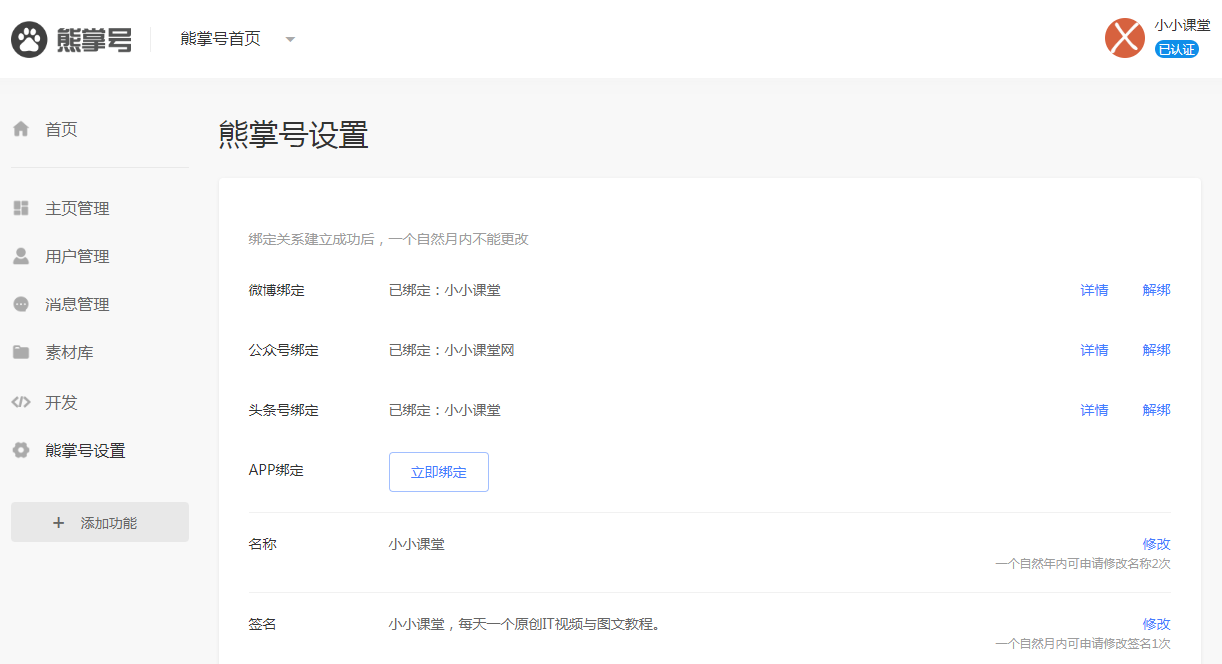The width and height of the screenshot is (1222, 664).
Task: Click the 熊掌号设置 page heading
Action: click(294, 134)
